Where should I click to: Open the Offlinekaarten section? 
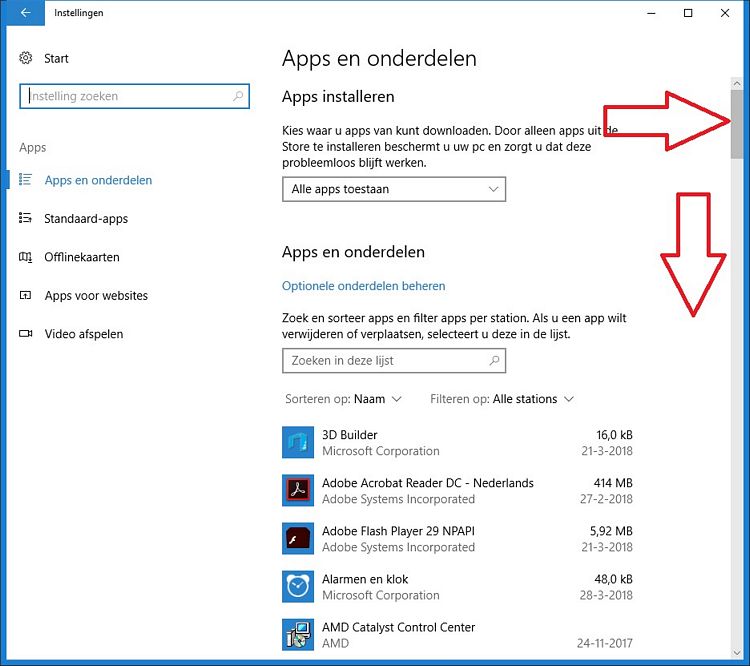[x=81, y=257]
